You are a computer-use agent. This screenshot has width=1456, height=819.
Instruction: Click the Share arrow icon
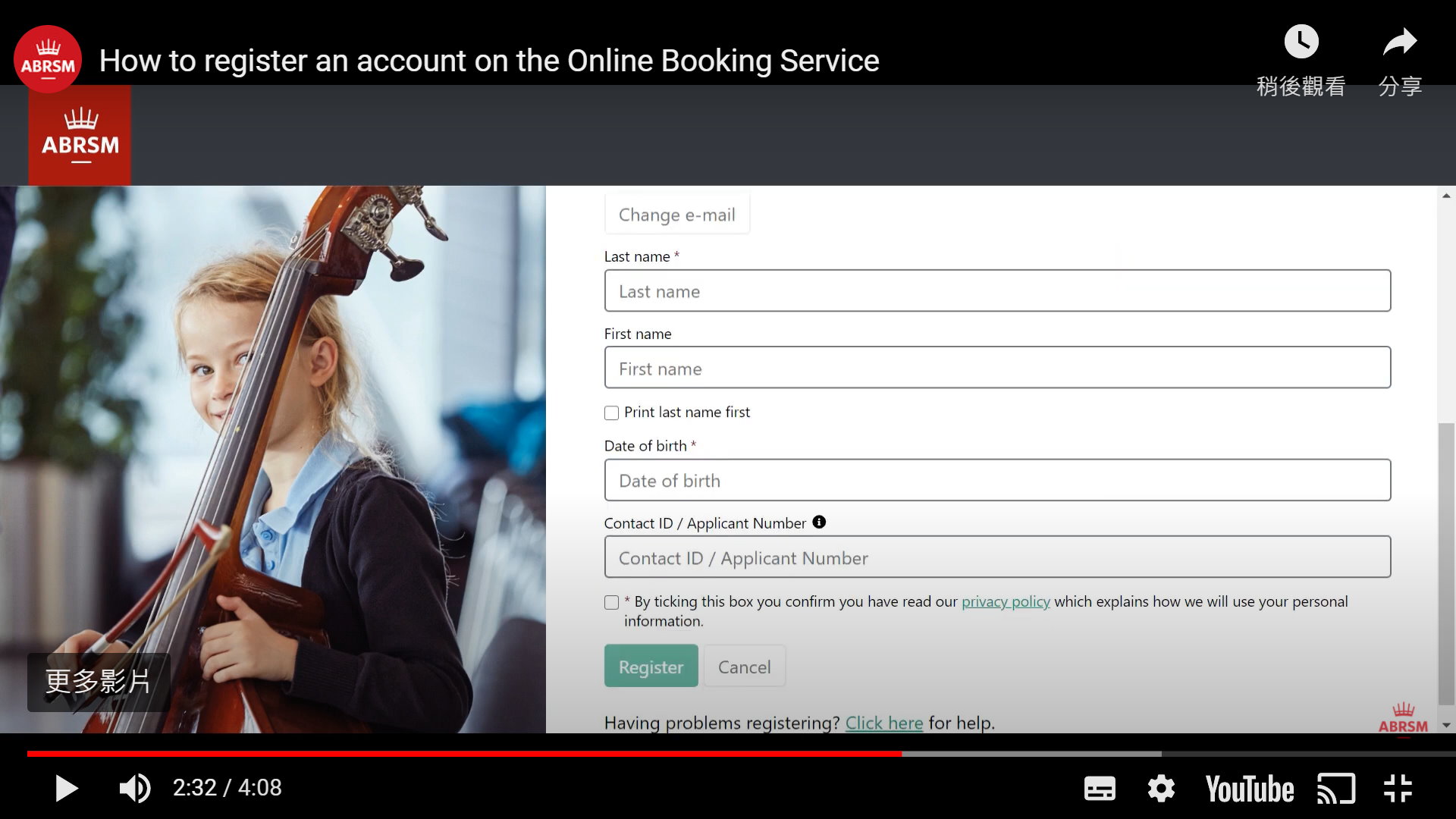[x=1400, y=42]
